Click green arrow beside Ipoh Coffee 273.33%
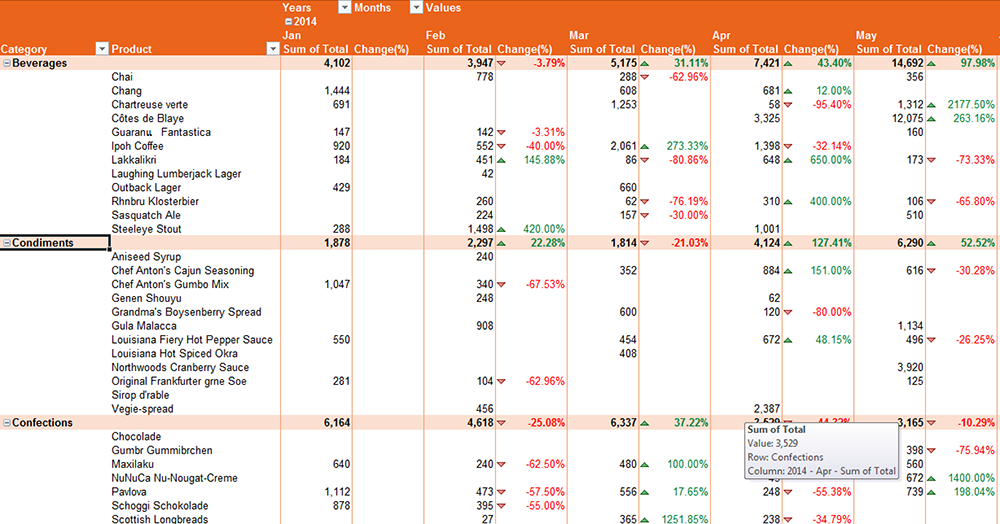The width and height of the screenshot is (1000, 524). [x=645, y=146]
